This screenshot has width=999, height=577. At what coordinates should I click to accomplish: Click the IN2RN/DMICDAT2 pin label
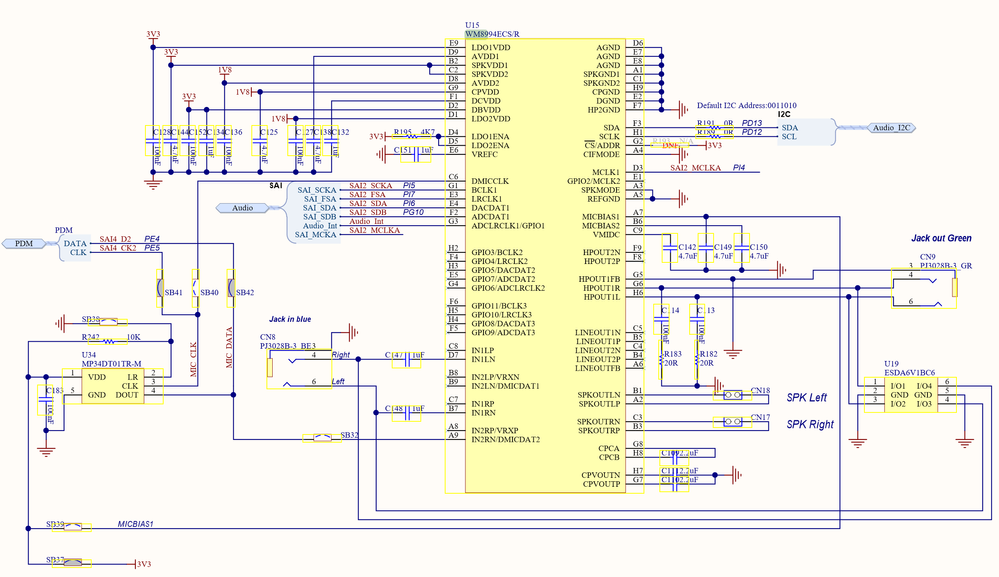505,439
